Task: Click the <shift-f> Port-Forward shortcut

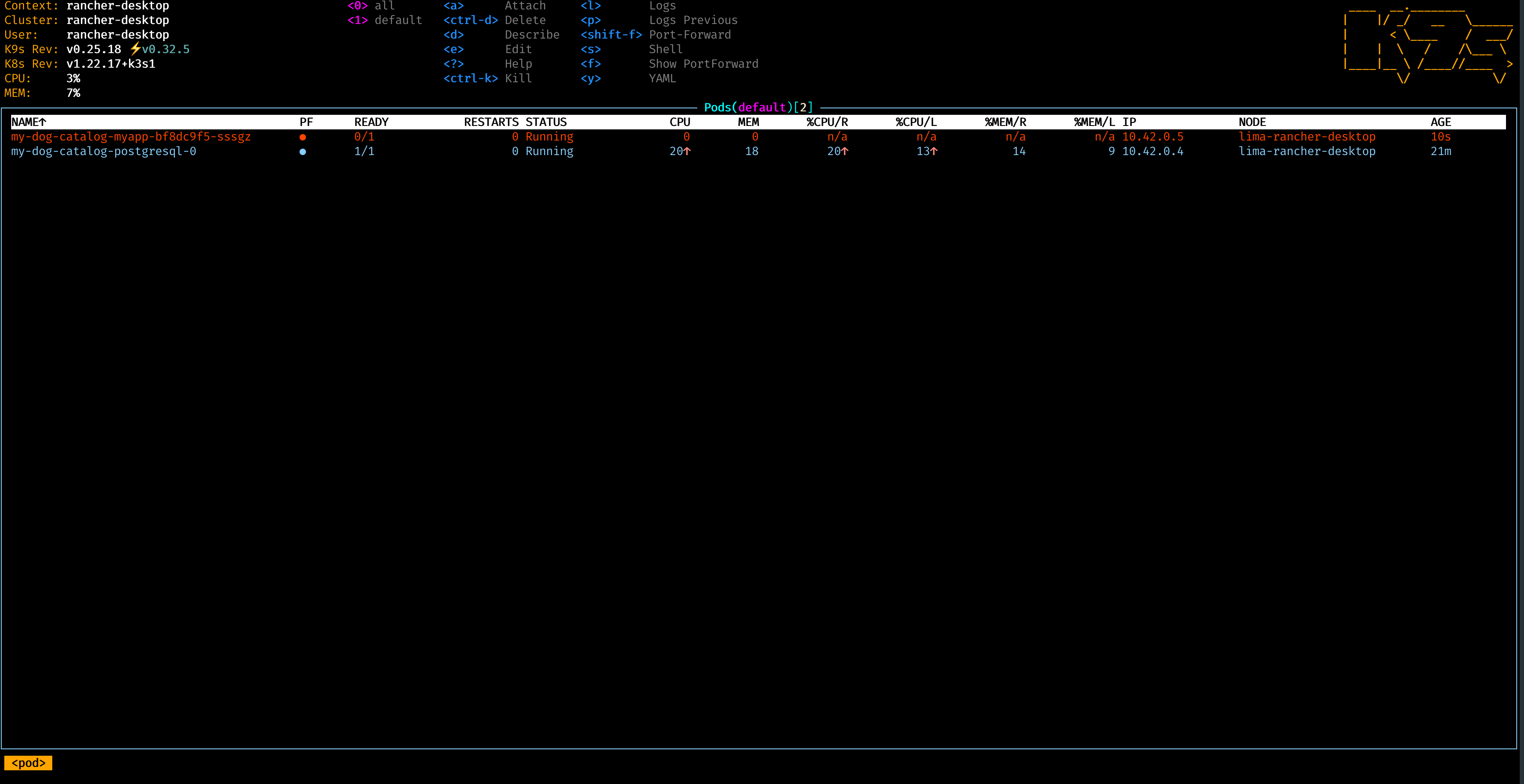Action: pos(611,34)
